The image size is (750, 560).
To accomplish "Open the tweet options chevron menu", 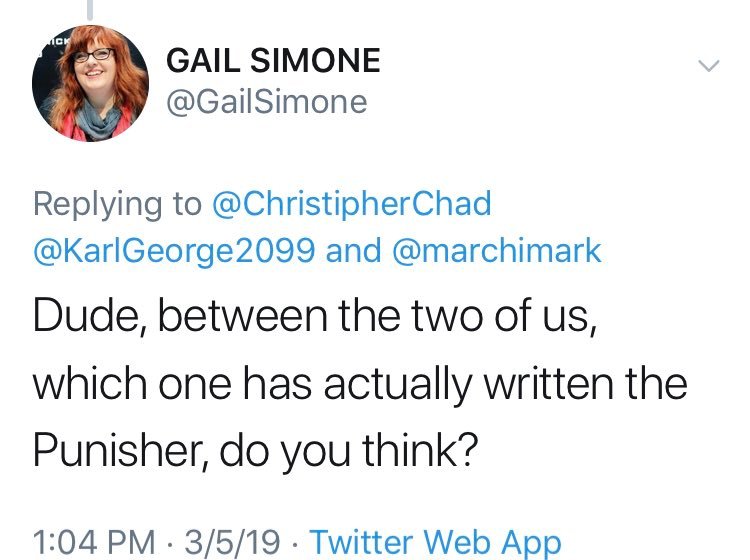I will pyautogui.click(x=707, y=67).
